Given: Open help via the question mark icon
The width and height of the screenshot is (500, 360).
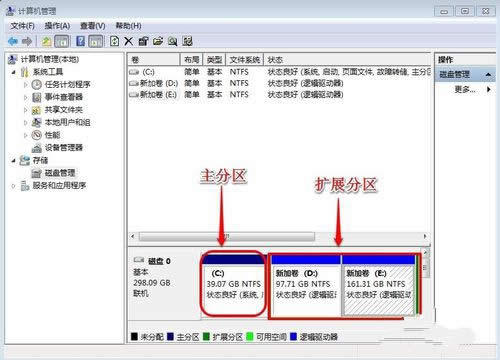Looking at the screenshot, I should [80, 41].
